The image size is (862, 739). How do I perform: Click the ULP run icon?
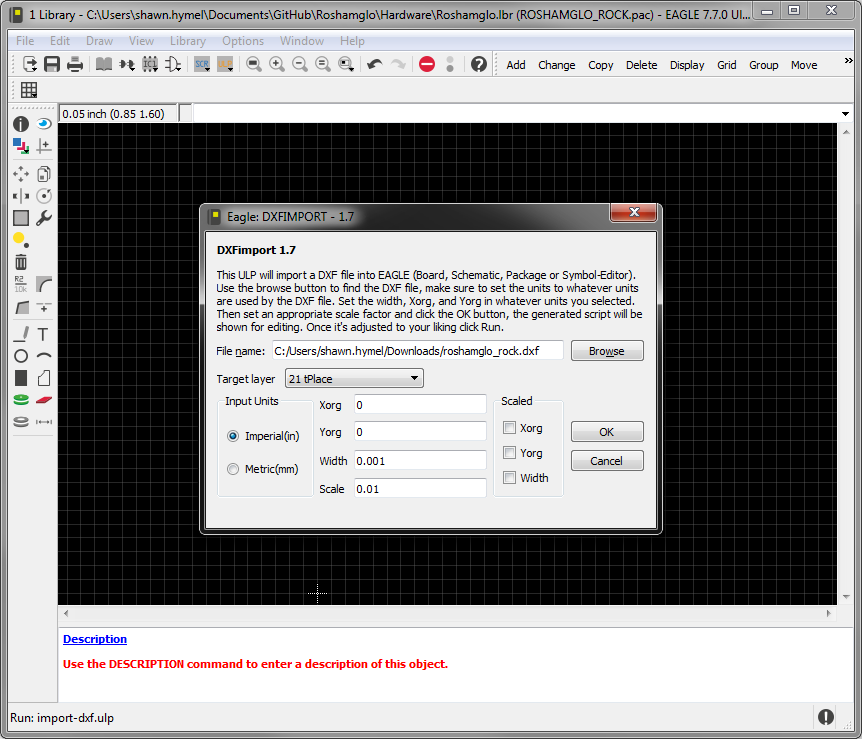click(225, 64)
